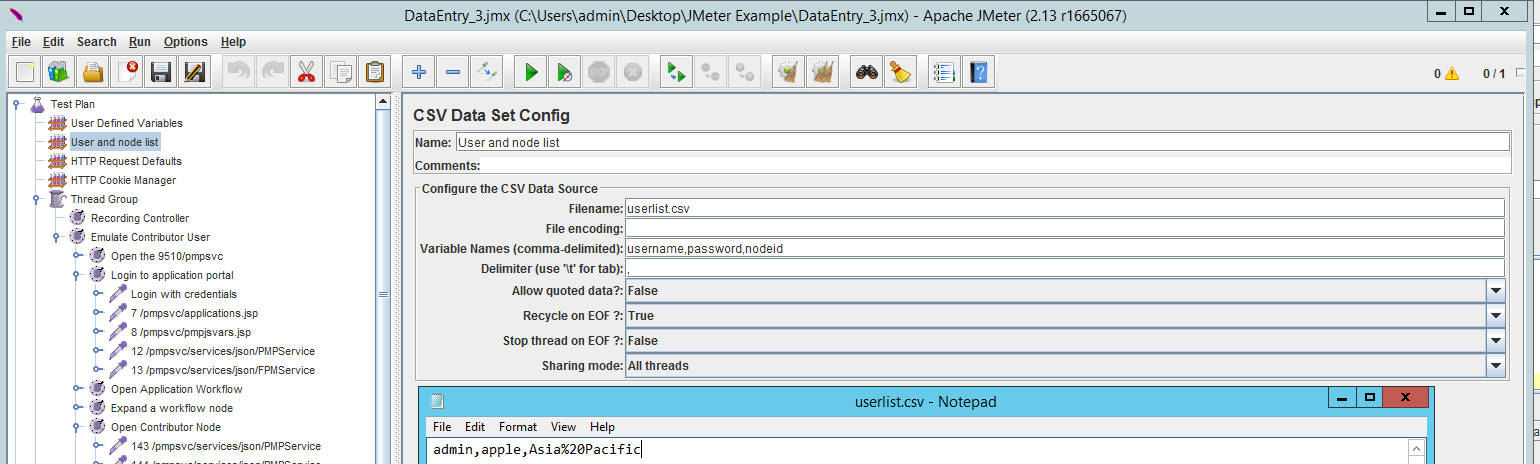Click the Redo arrow icon
This screenshot has height=464, width=1540.
pyautogui.click(x=273, y=72)
